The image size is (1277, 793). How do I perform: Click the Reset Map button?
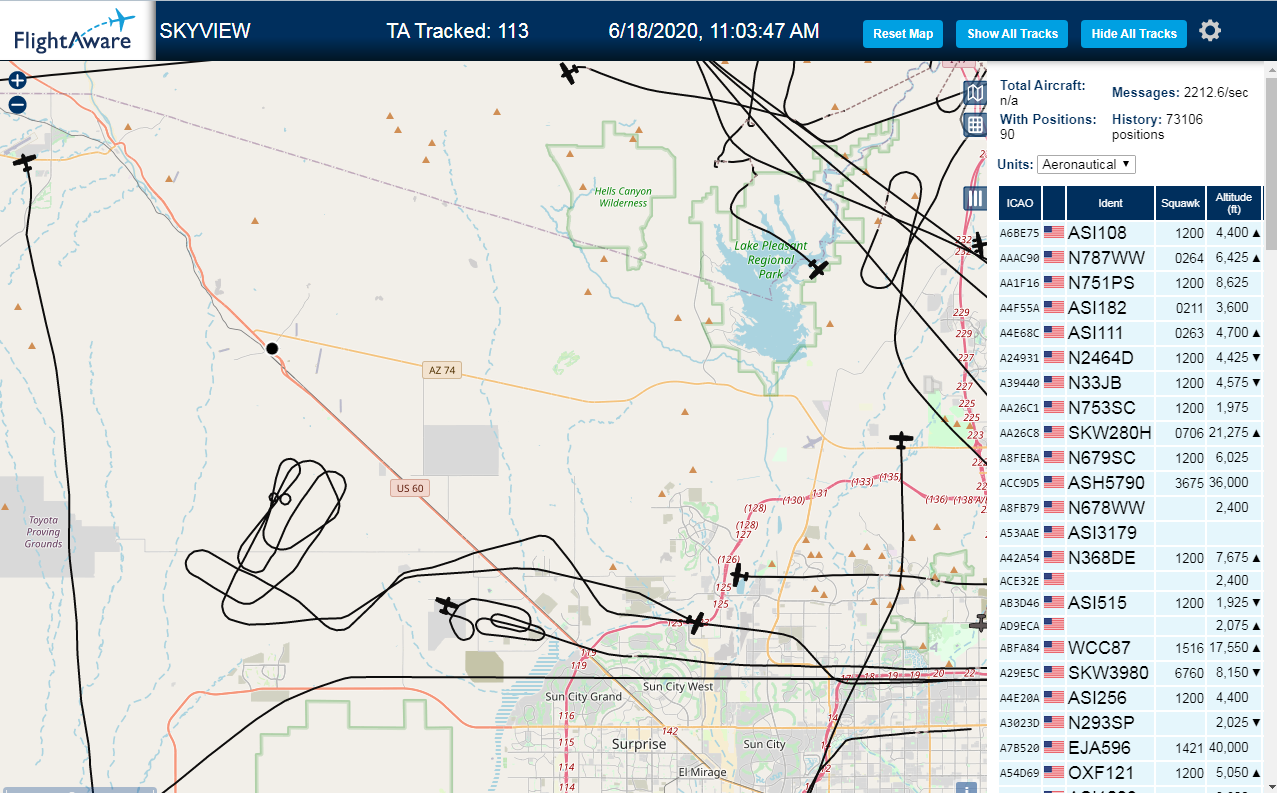[x=903, y=34]
